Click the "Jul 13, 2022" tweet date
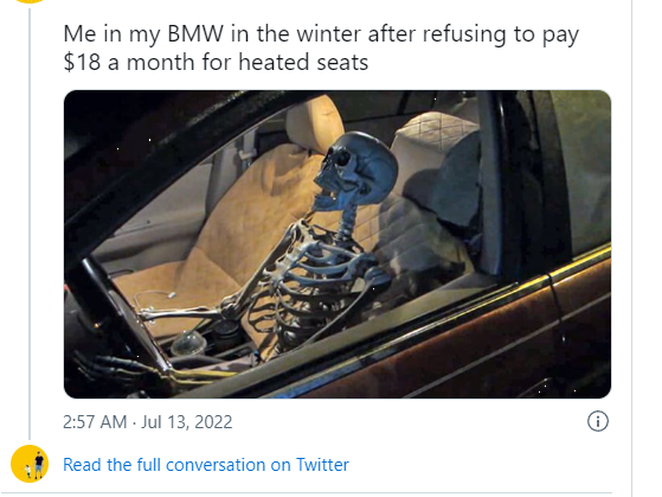This screenshot has height=497, width=662. [x=186, y=422]
